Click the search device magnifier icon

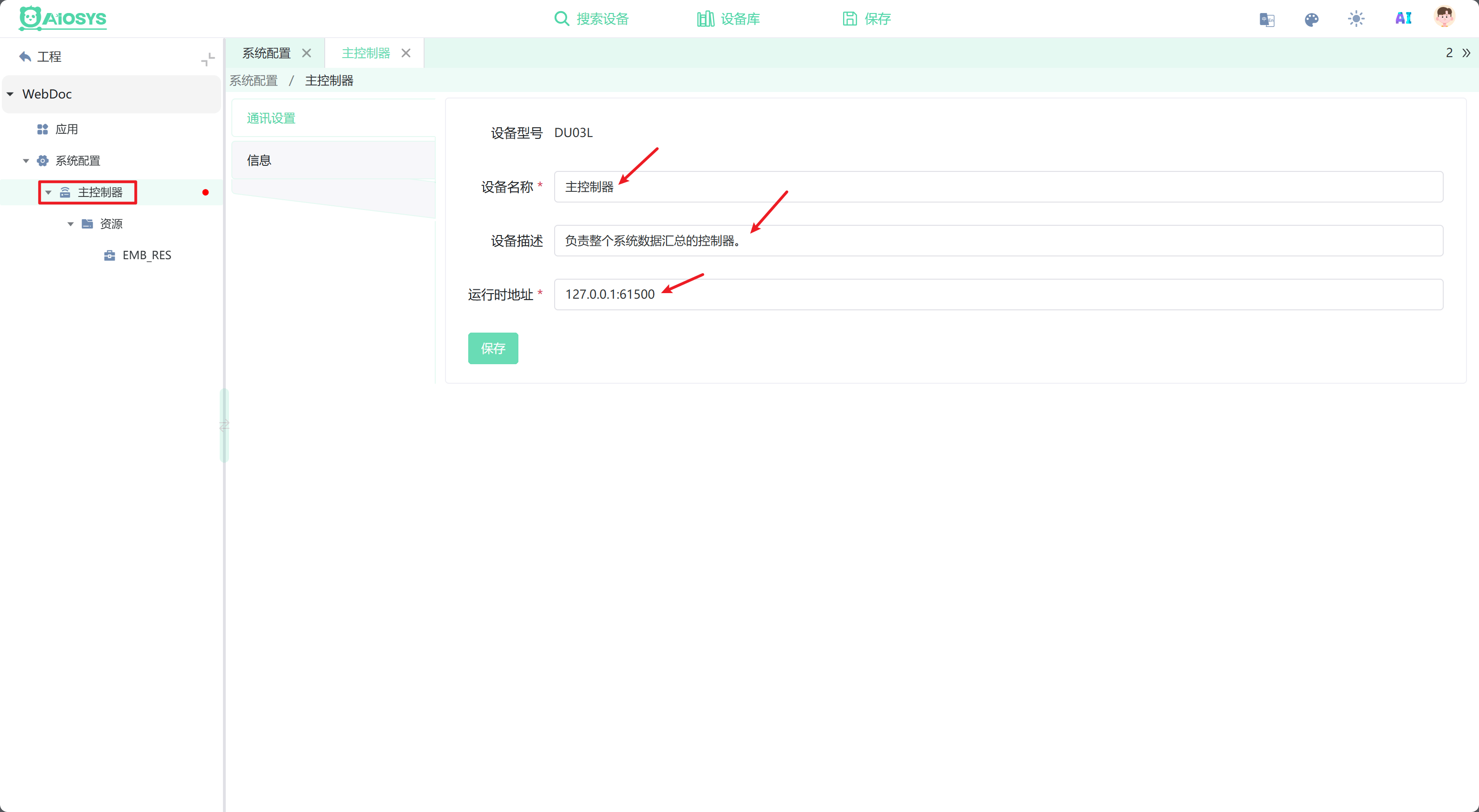tap(562, 19)
